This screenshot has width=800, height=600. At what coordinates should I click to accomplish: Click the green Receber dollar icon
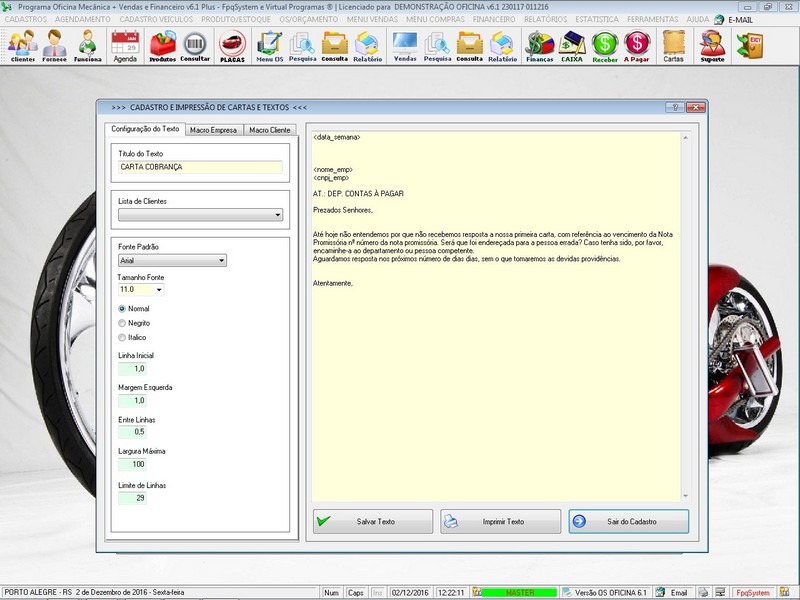pyautogui.click(x=605, y=46)
